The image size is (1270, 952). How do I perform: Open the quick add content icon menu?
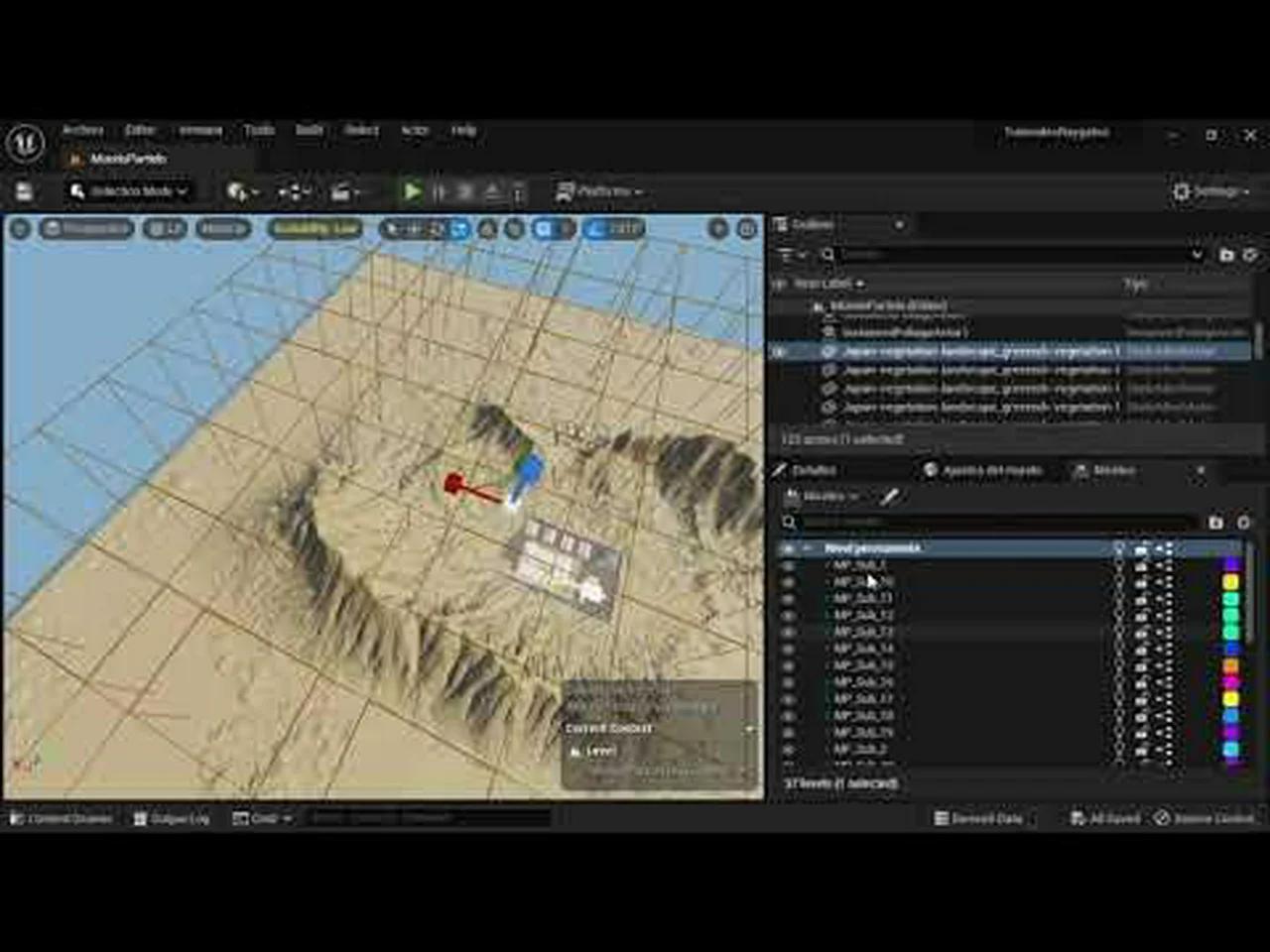tap(241, 191)
